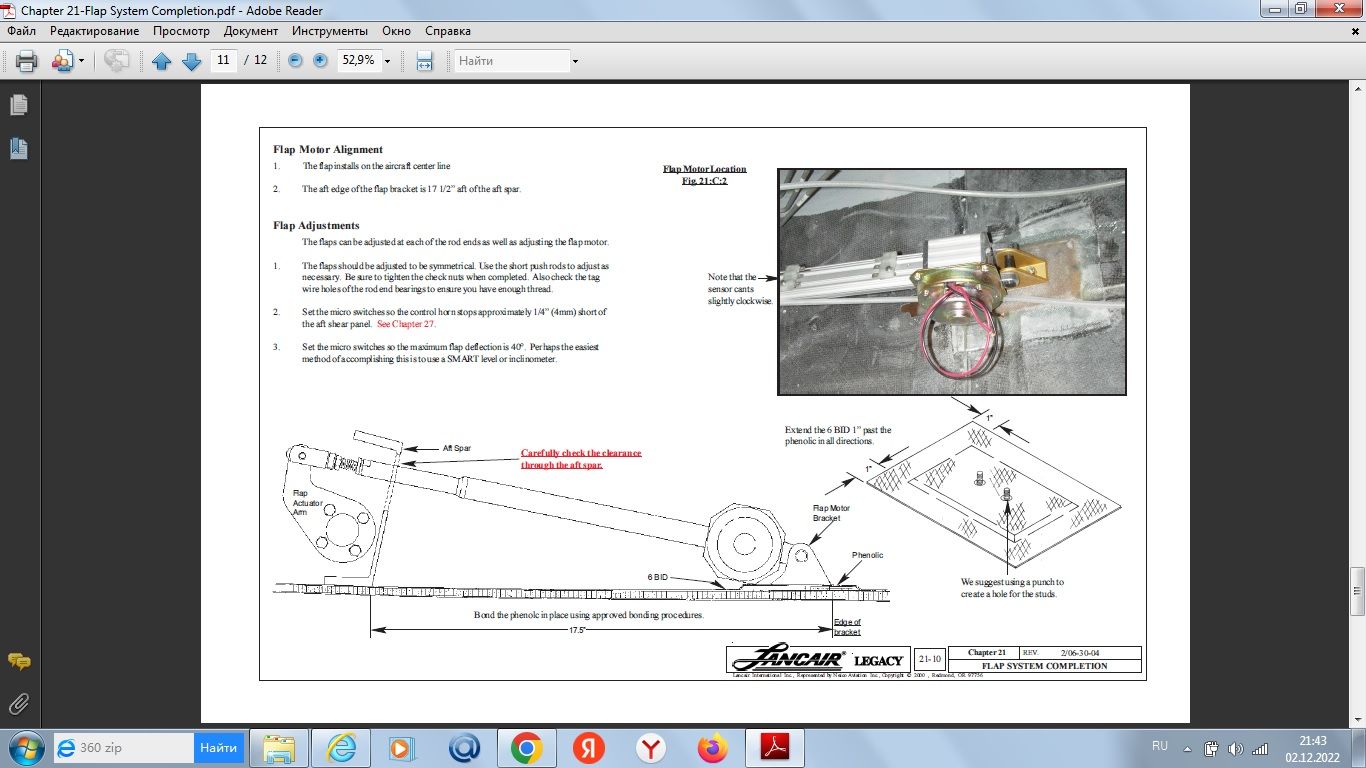The image size is (1366, 768).
Task: Expand the collaborate icon dropdown arrow
Action: 82,61
